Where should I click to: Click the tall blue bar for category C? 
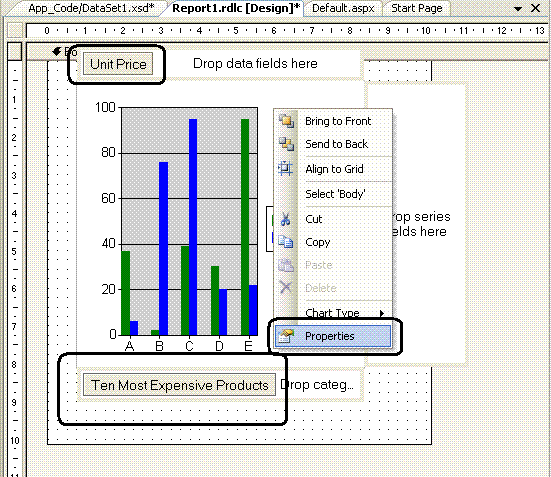pos(193,227)
